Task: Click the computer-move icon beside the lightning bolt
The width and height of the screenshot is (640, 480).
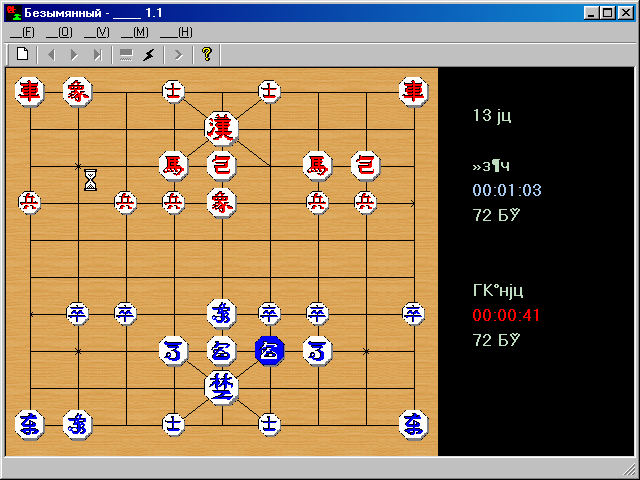Action: [126, 54]
